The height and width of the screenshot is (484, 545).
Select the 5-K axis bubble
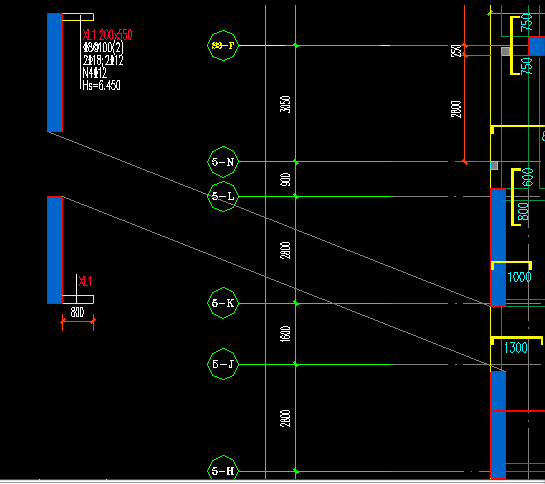(x=223, y=303)
